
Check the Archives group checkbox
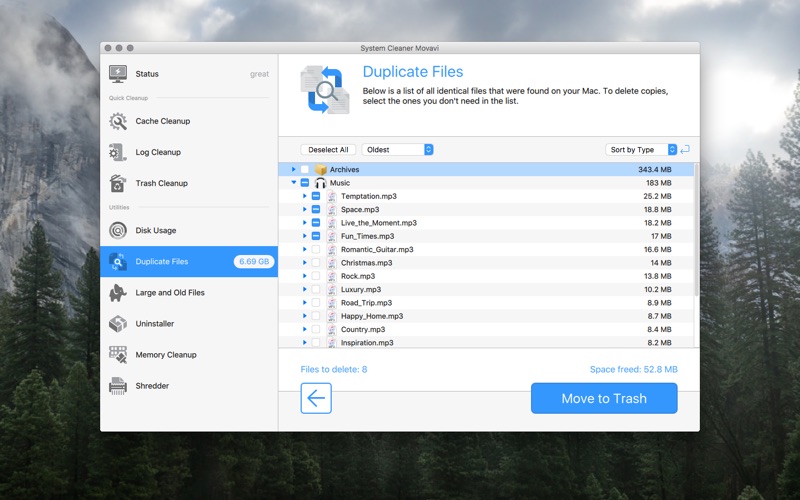pos(305,169)
